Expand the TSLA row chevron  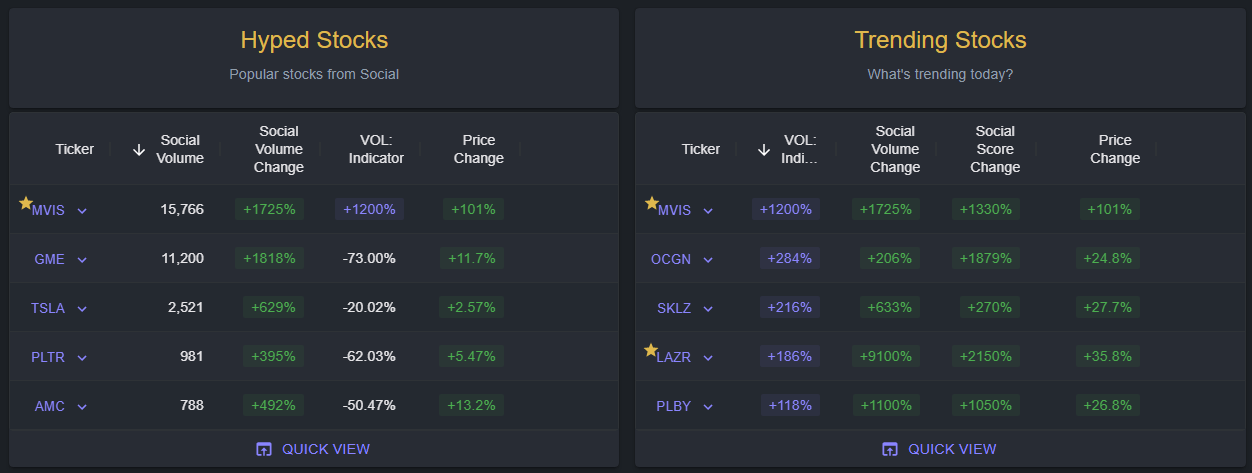pos(82,309)
